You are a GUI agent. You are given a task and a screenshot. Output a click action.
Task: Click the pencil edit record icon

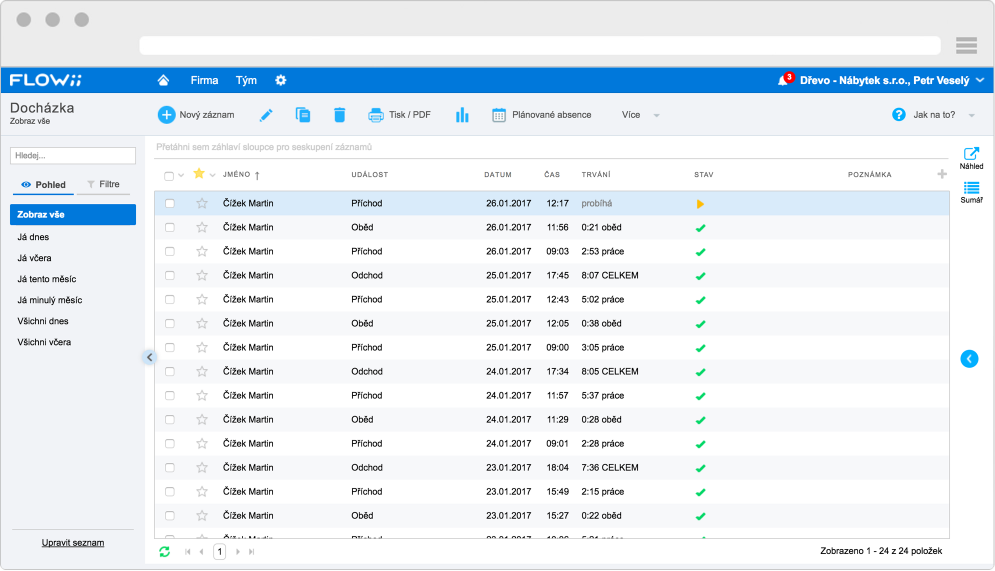266,115
